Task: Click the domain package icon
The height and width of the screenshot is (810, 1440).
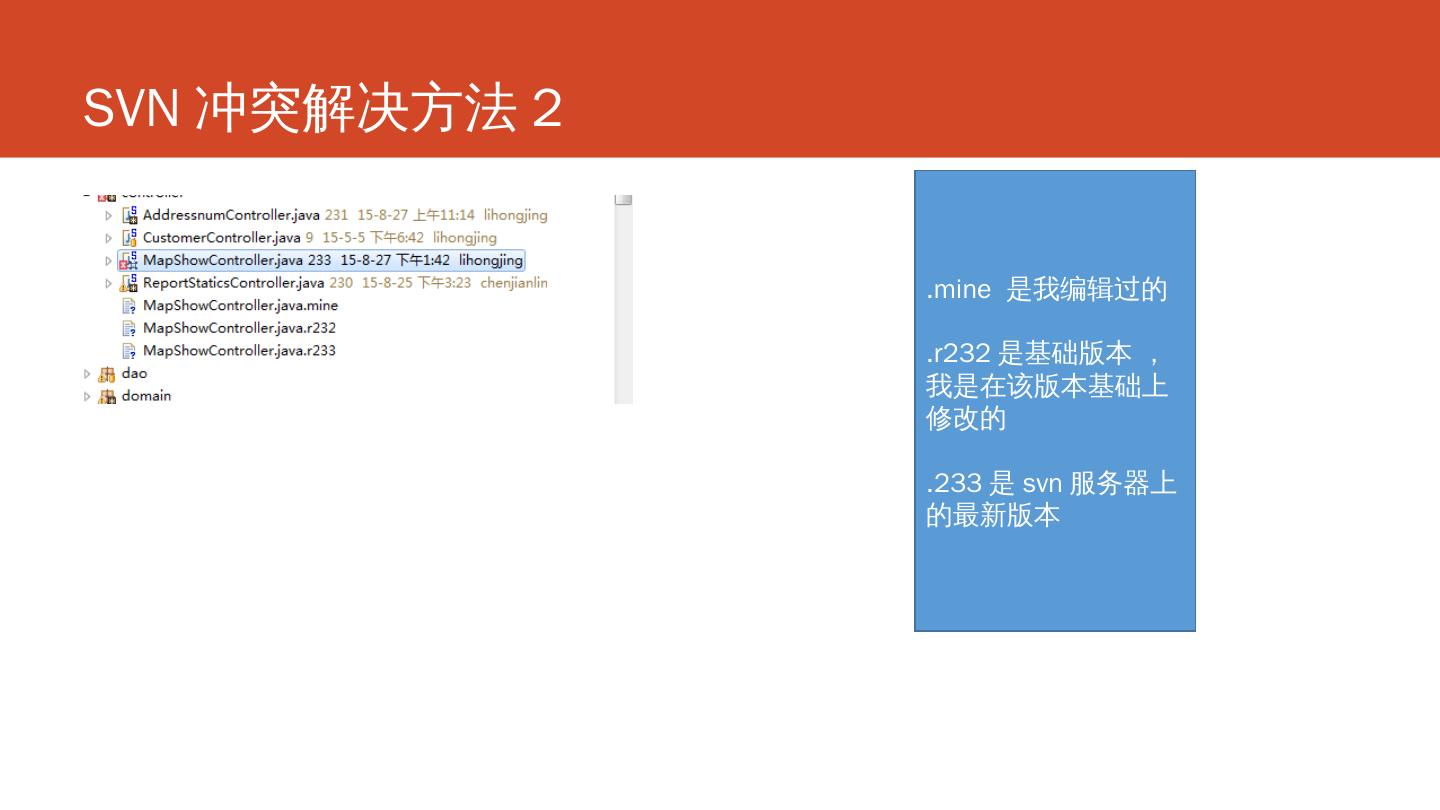Action: 107,396
